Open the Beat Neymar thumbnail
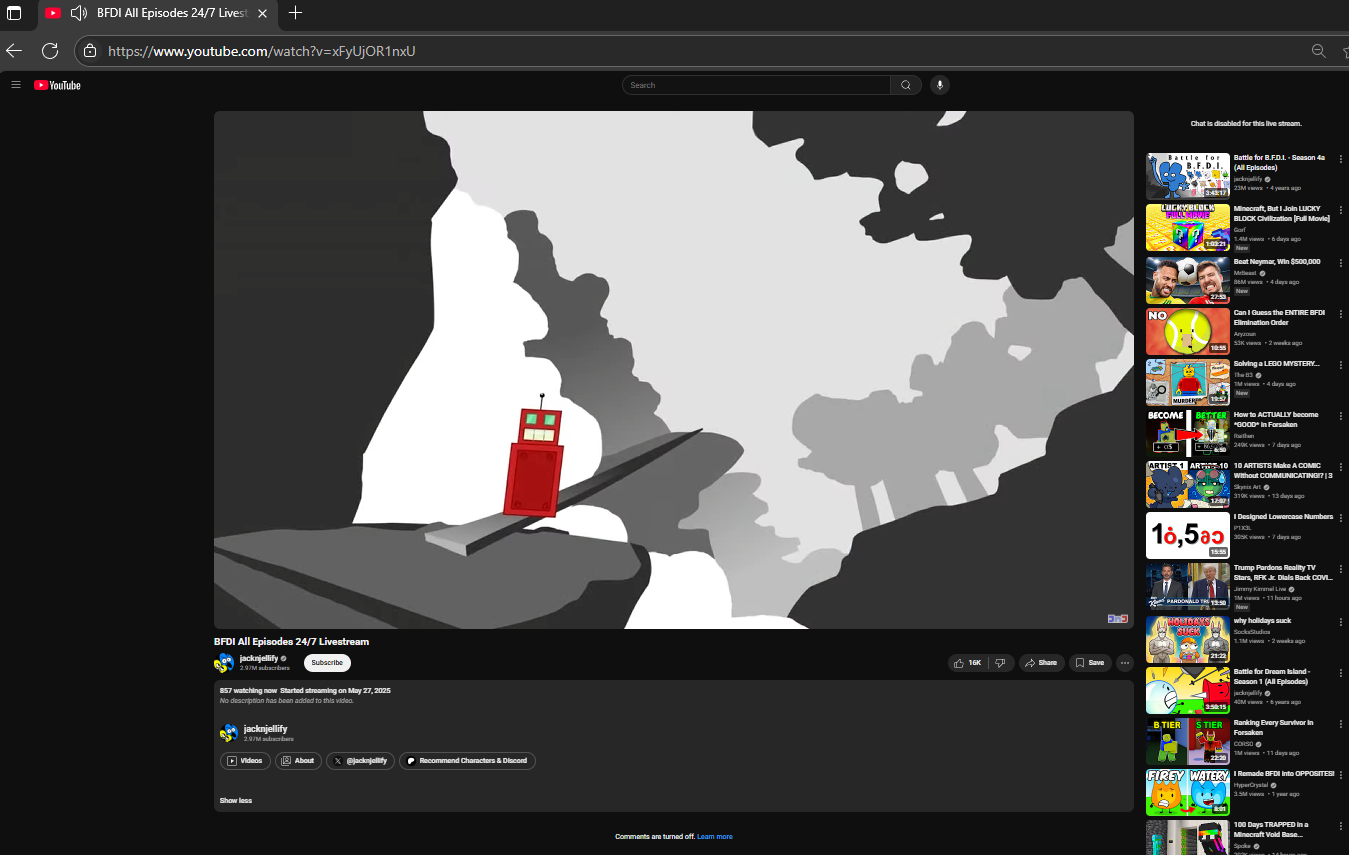 (1188, 279)
